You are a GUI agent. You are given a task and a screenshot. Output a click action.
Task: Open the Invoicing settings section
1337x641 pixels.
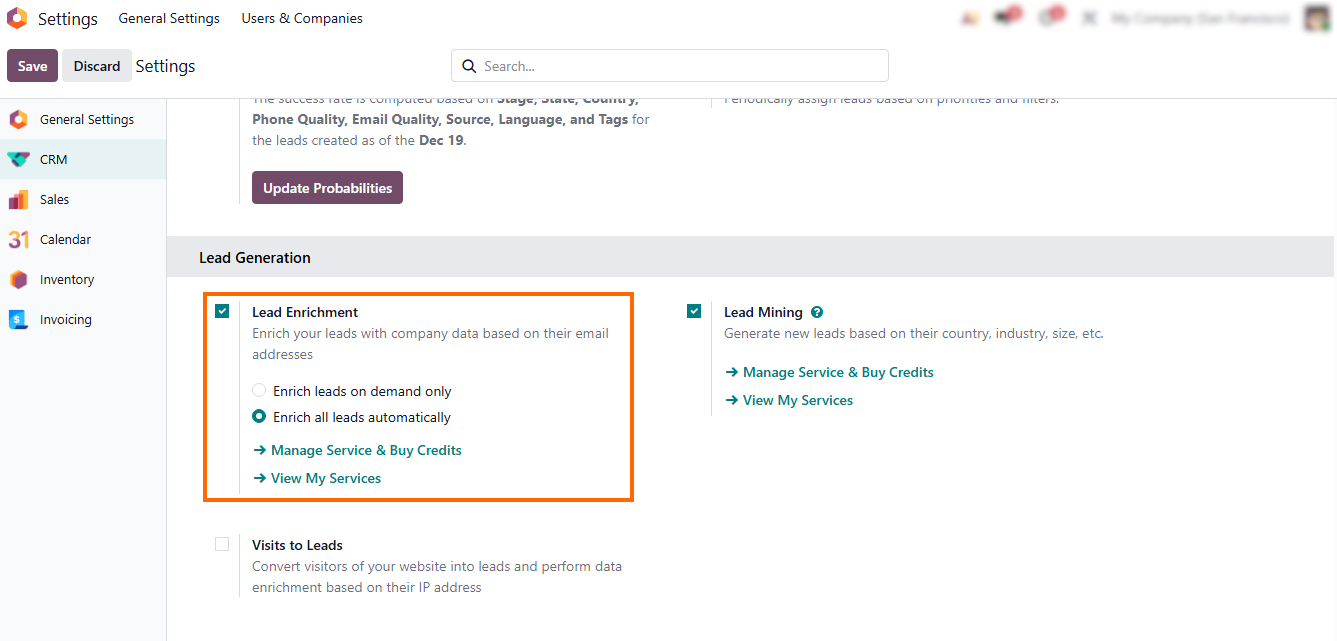point(65,320)
